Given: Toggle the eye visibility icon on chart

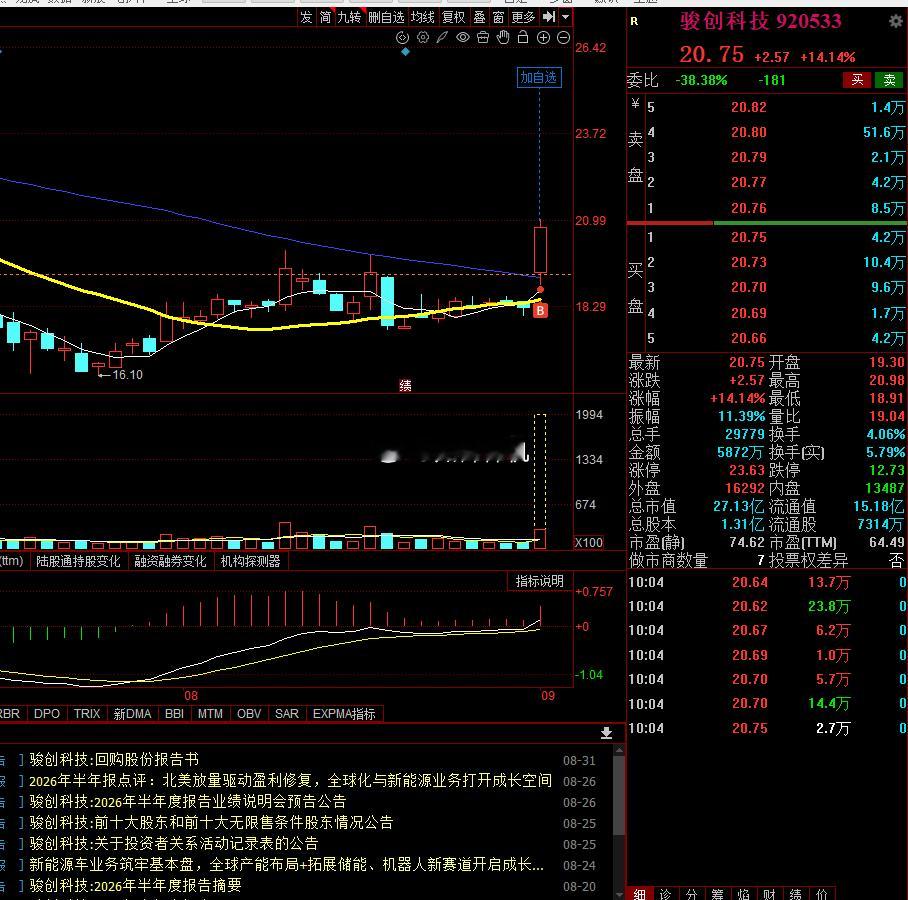Looking at the screenshot, I should 463,38.
